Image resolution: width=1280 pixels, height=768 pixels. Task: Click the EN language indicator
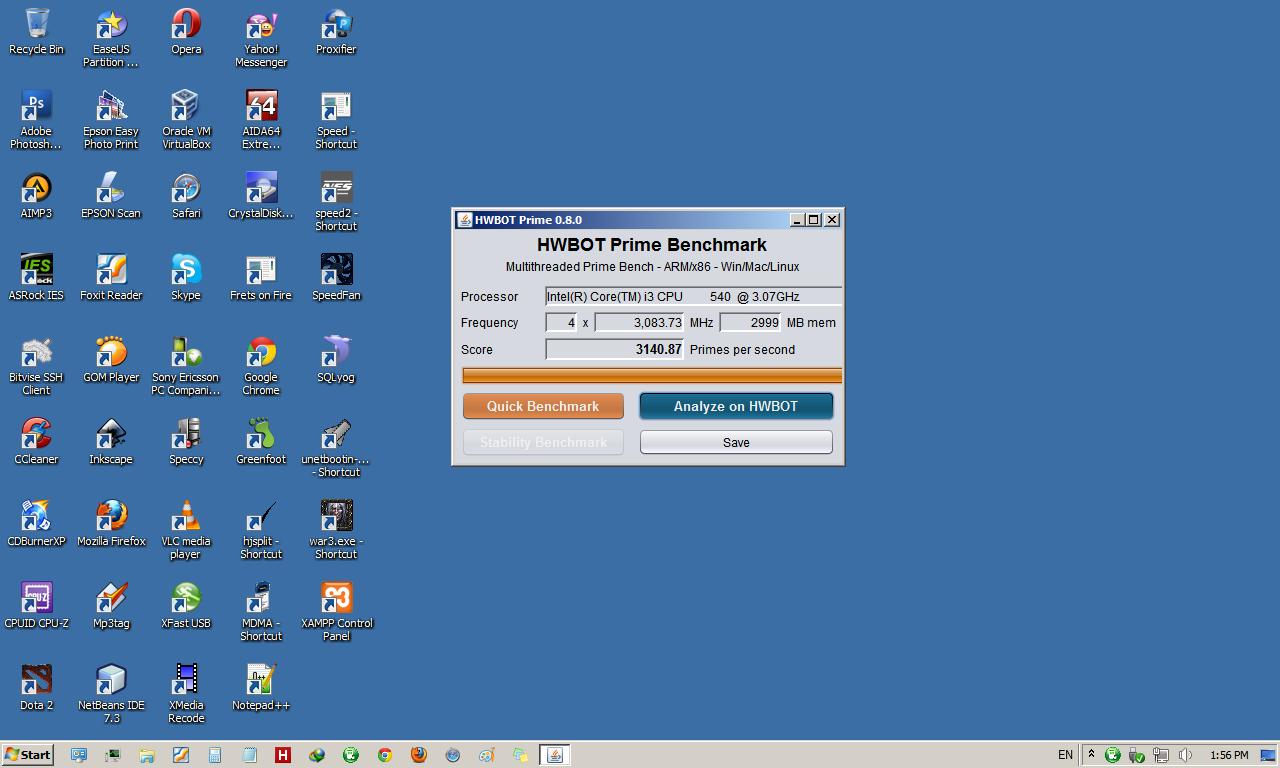point(1065,755)
